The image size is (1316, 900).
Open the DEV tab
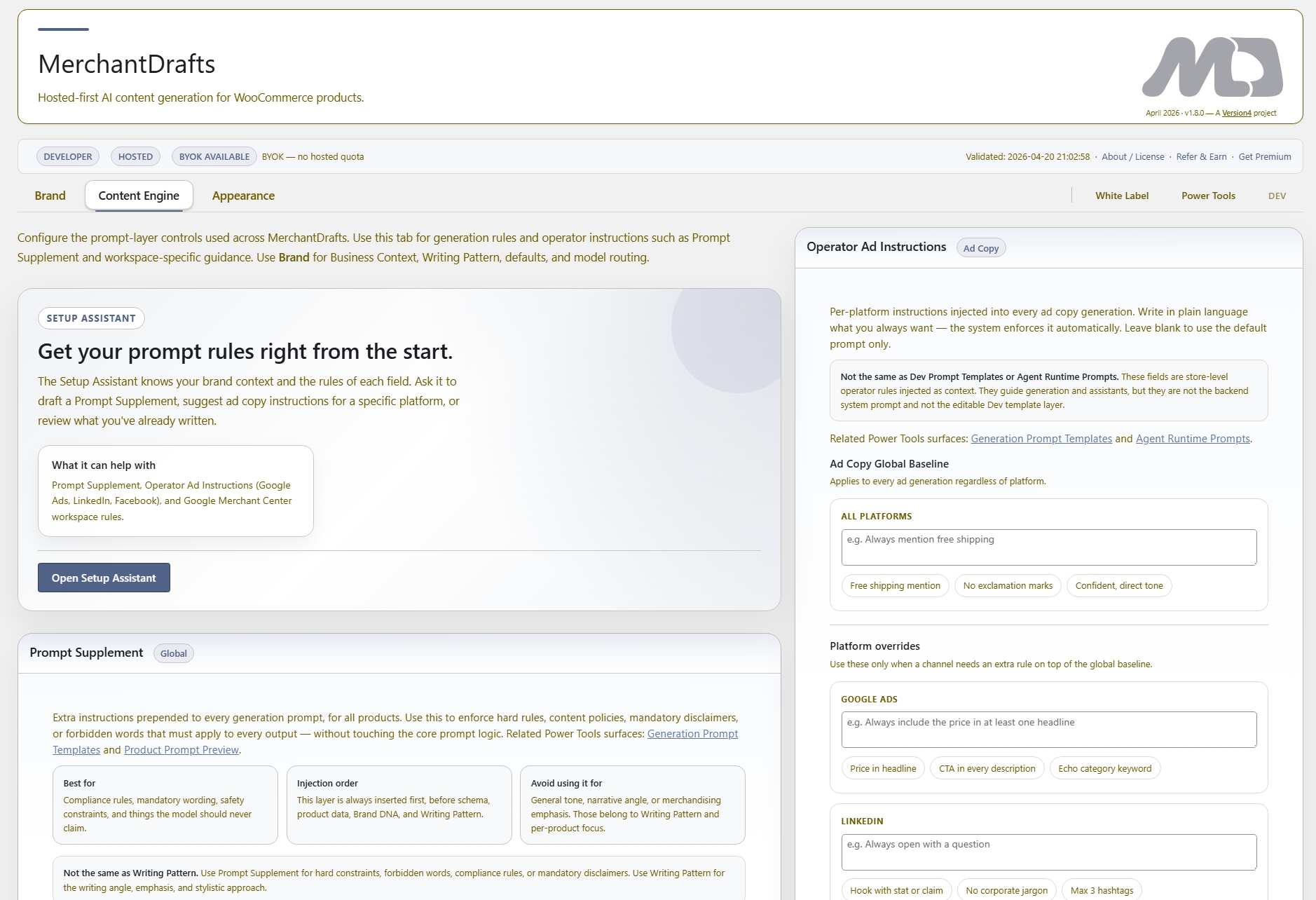1277,196
